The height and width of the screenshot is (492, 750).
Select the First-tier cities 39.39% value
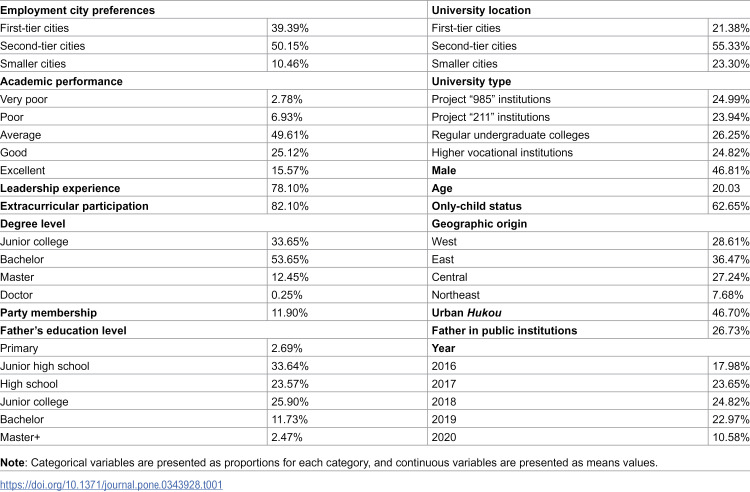[x=290, y=28]
